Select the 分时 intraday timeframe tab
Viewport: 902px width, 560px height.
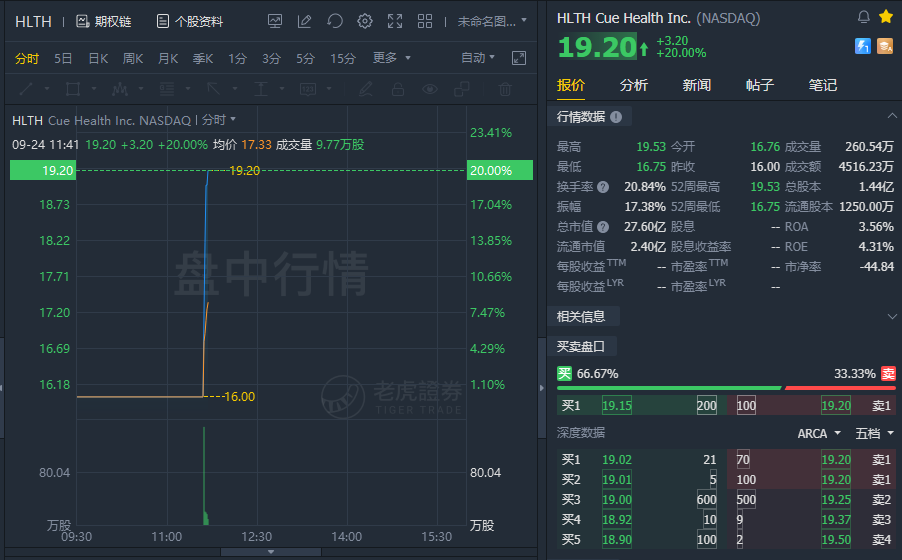(x=26, y=59)
